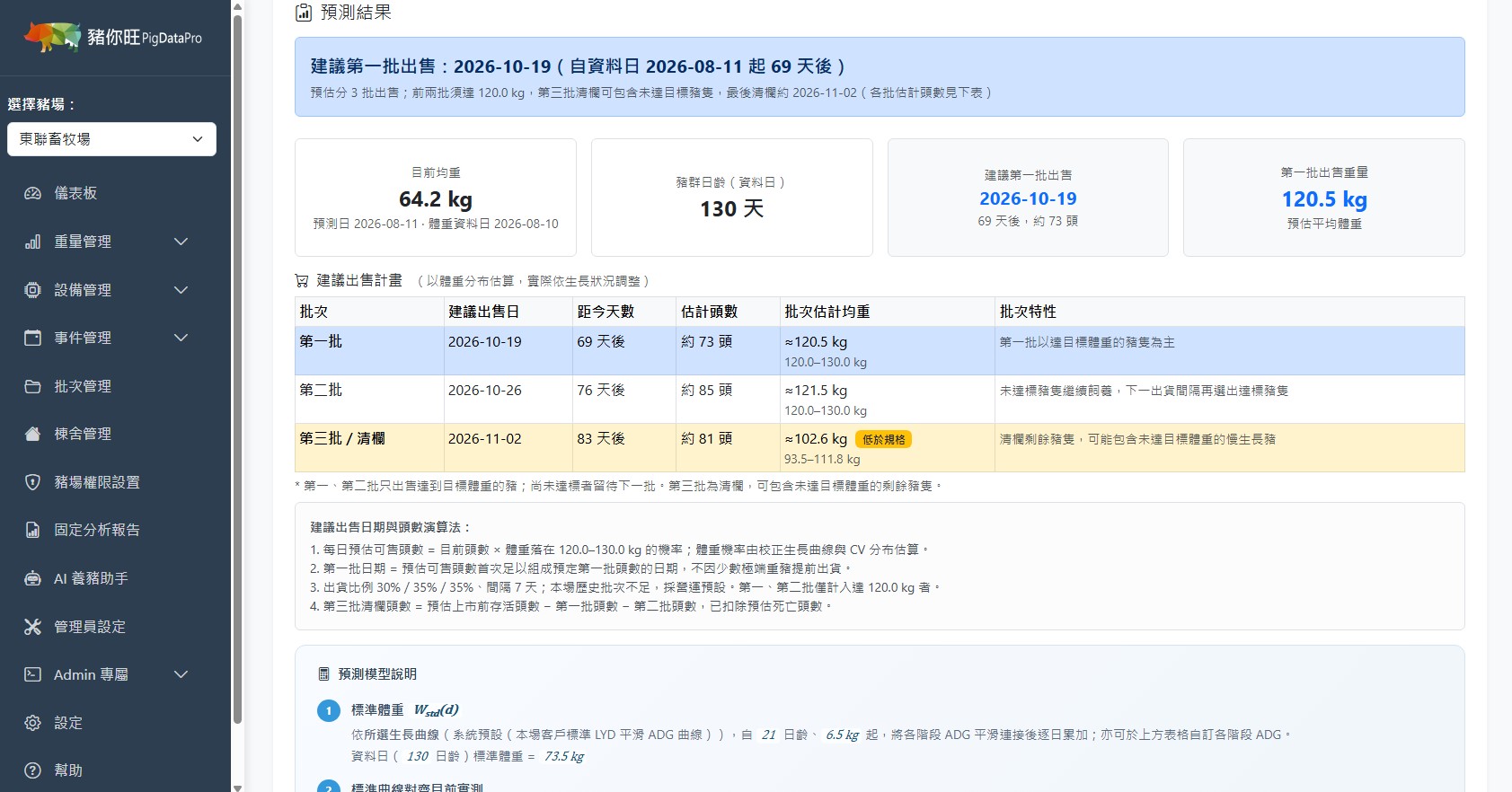Click the Admin 專屬 terminal icon
1512x792 pixels.
[32, 674]
